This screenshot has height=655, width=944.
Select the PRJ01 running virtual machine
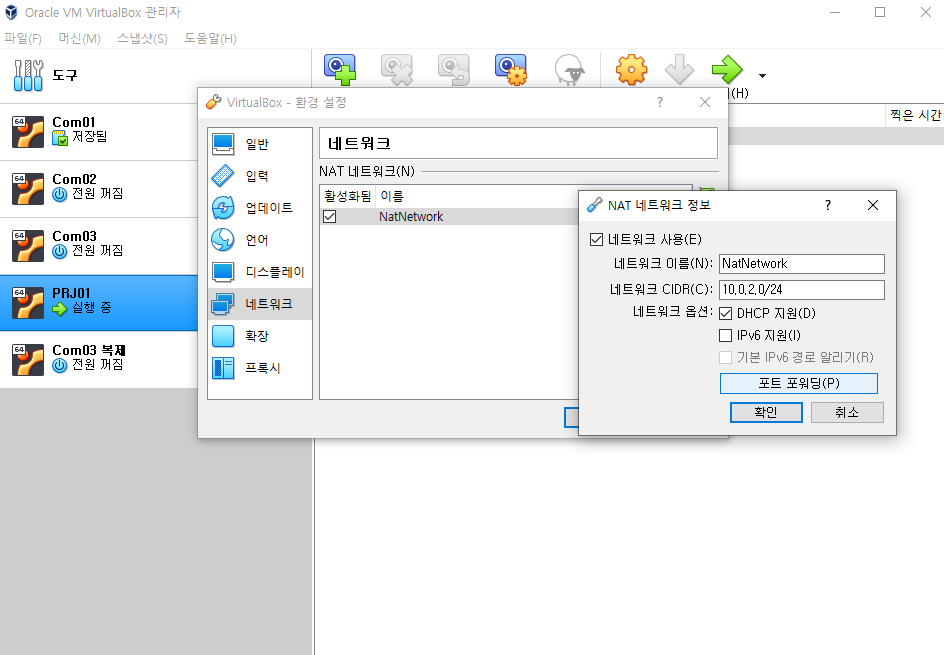coord(99,303)
